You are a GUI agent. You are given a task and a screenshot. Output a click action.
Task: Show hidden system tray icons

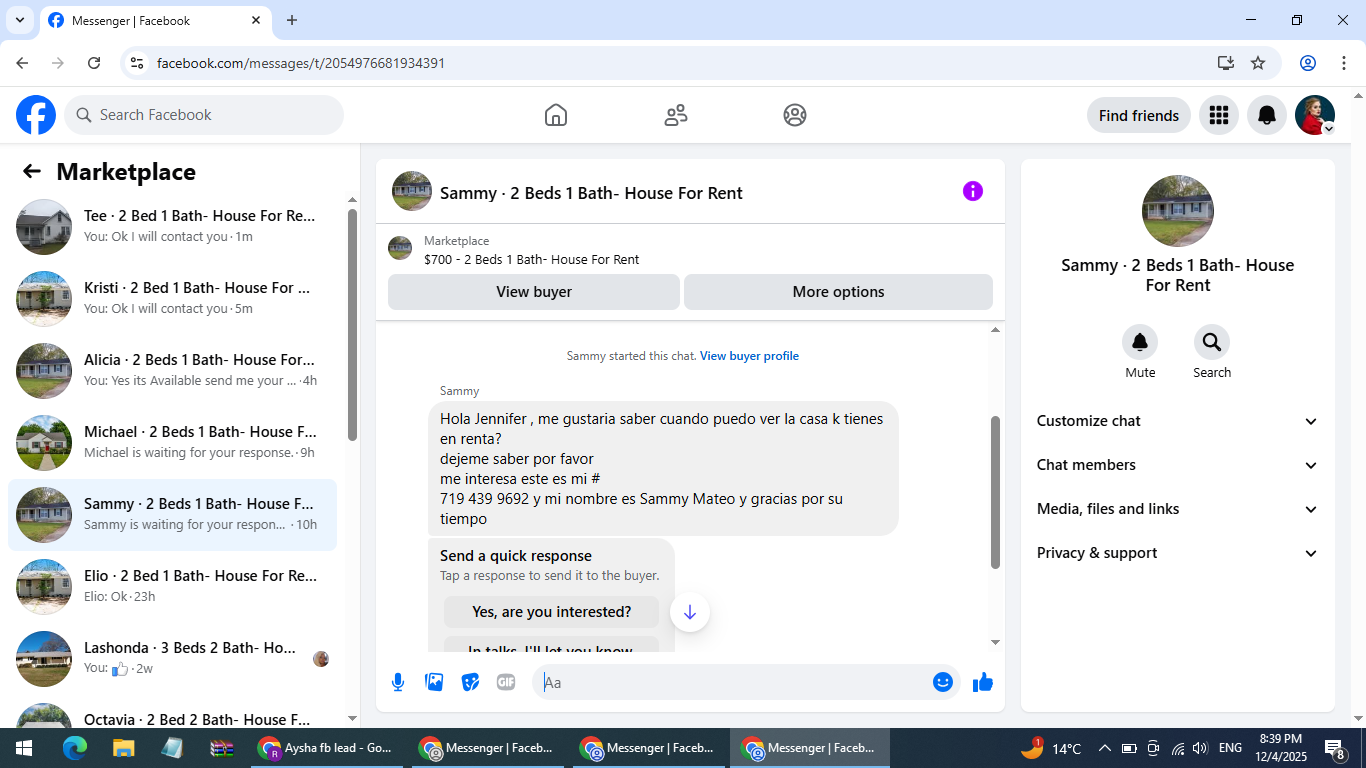click(x=1104, y=748)
